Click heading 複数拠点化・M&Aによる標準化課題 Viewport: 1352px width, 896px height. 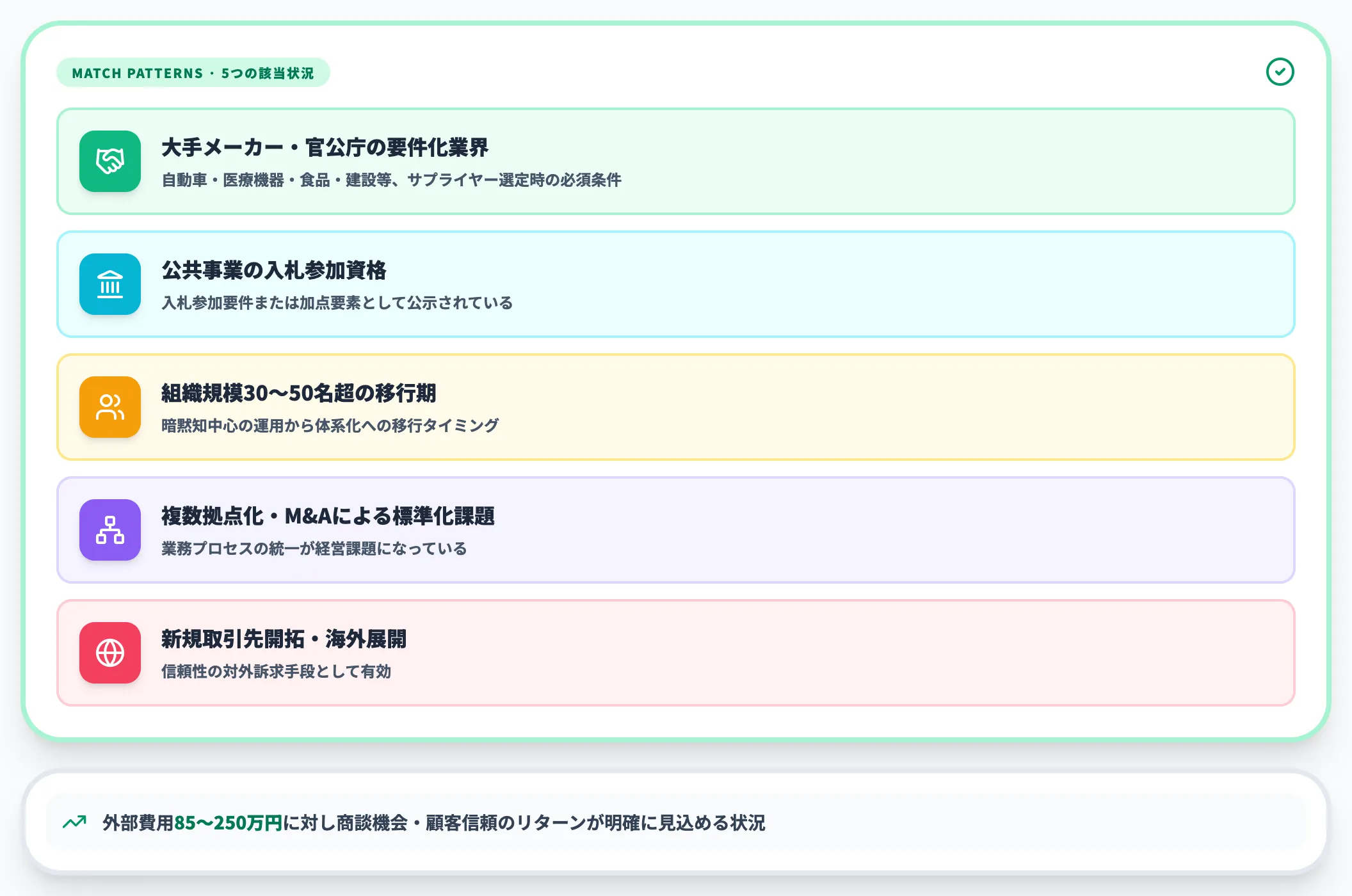pyautogui.click(x=328, y=516)
